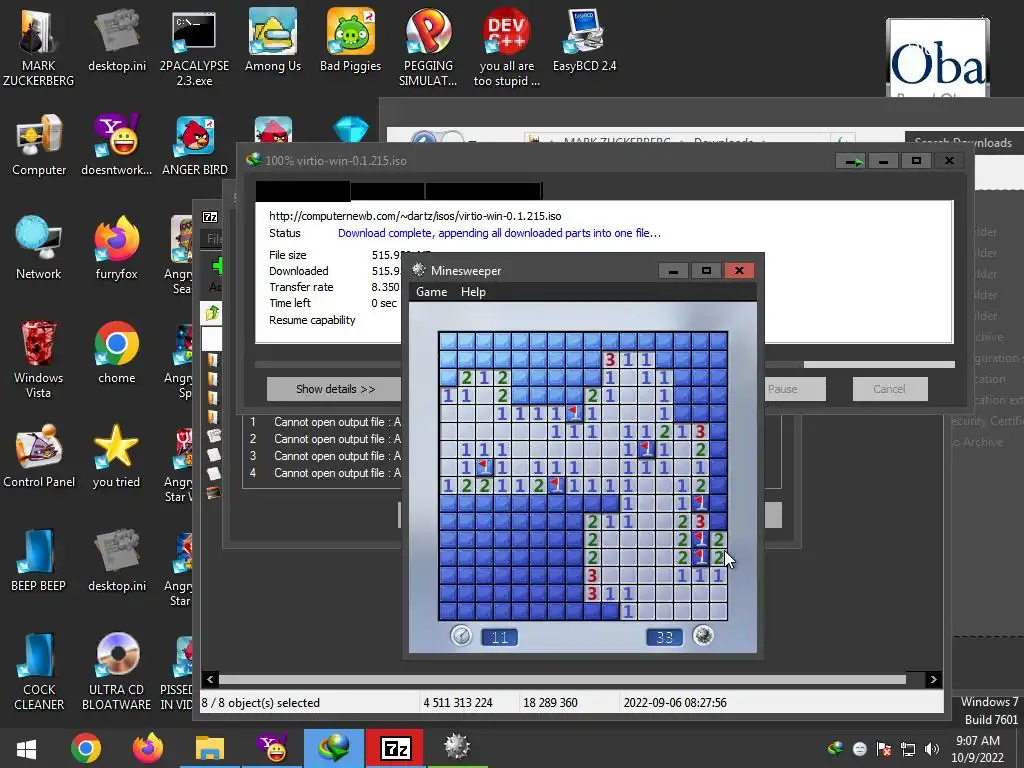Click the Minesweeper mine counter icon

[703, 635]
